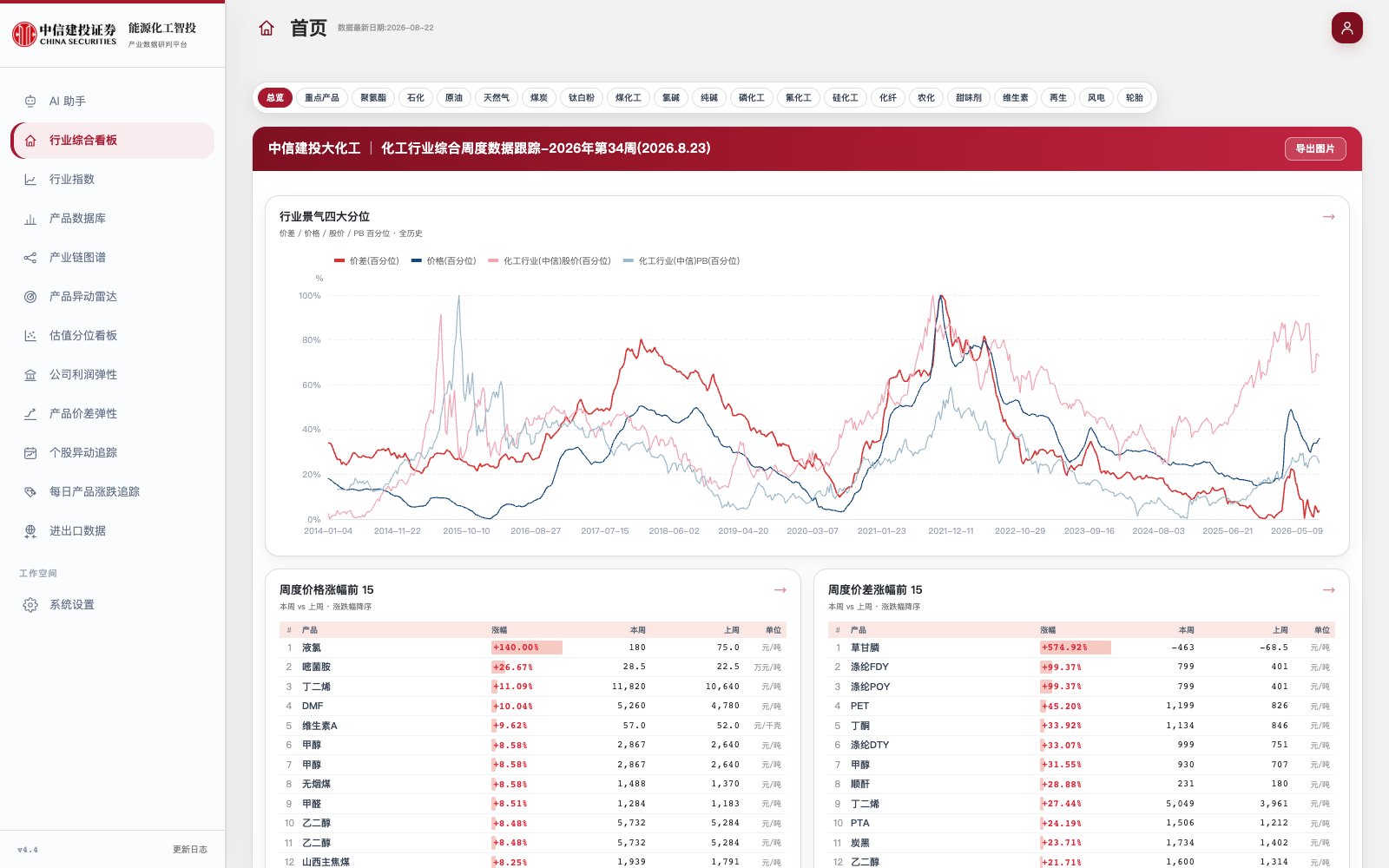
Task: Open the user profile avatar button
Action: [x=1347, y=28]
